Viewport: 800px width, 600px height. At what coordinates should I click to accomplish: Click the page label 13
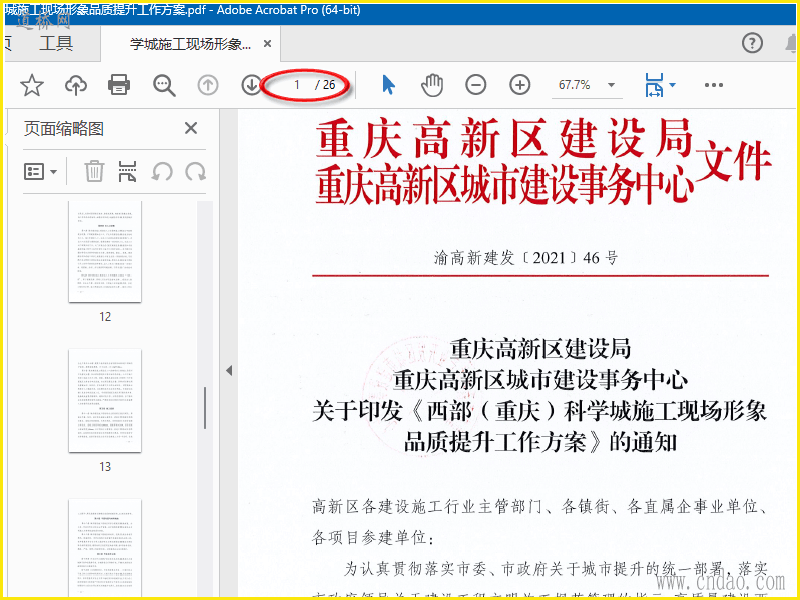tap(105, 466)
